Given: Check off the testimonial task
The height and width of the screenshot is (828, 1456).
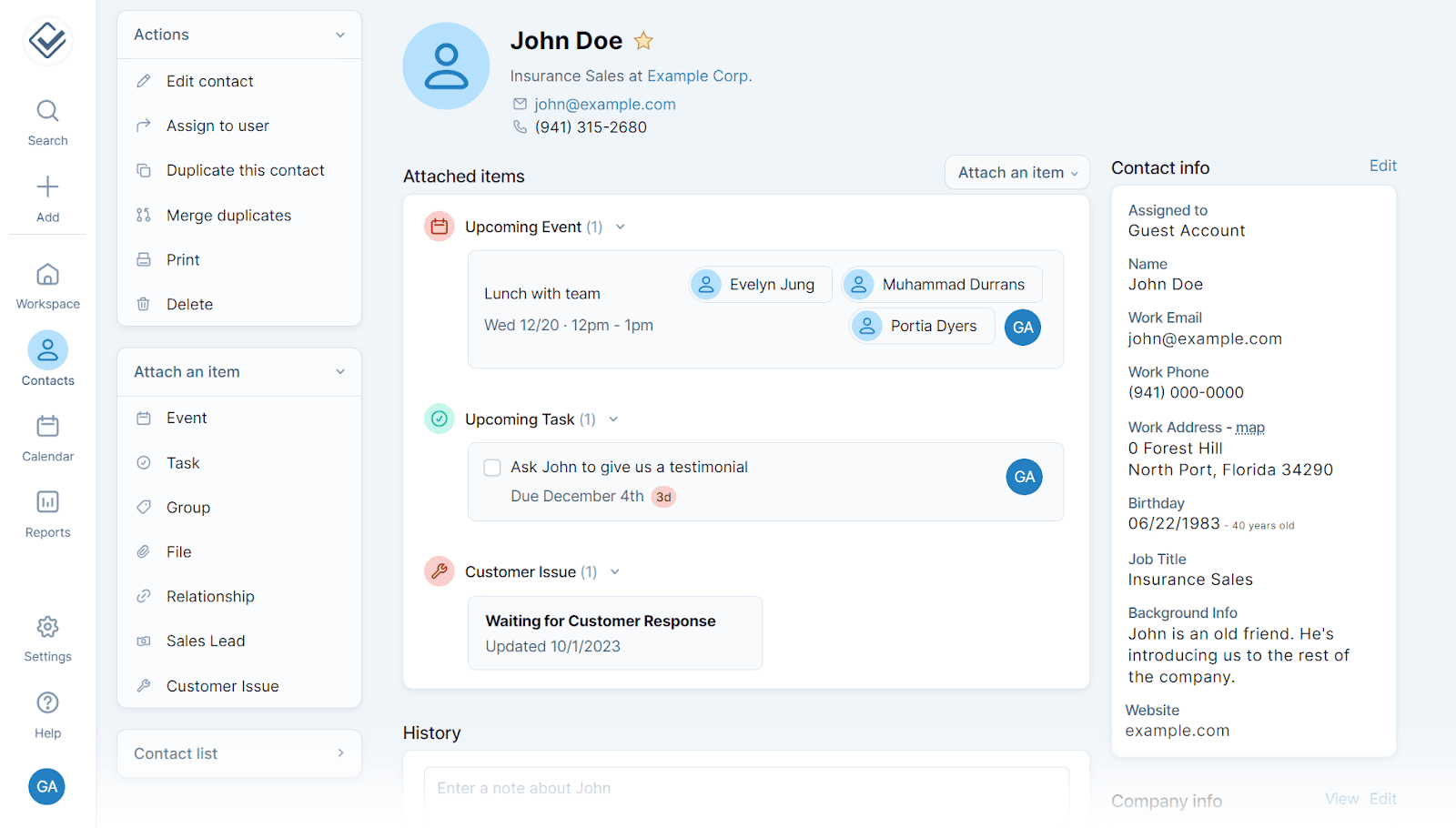Looking at the screenshot, I should coord(491,467).
